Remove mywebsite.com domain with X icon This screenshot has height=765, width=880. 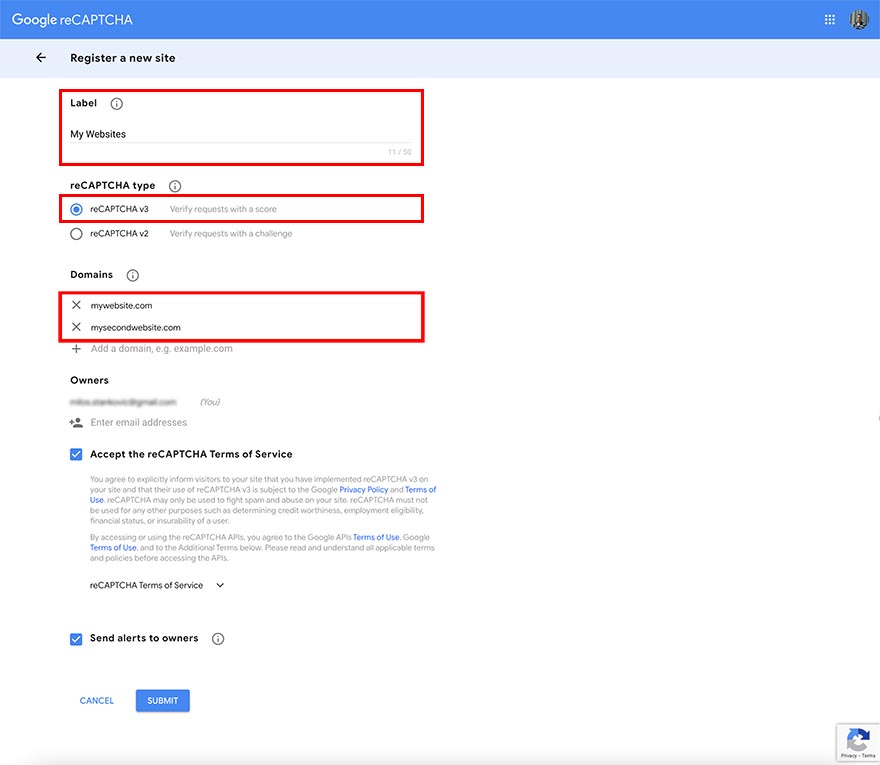[x=76, y=305]
